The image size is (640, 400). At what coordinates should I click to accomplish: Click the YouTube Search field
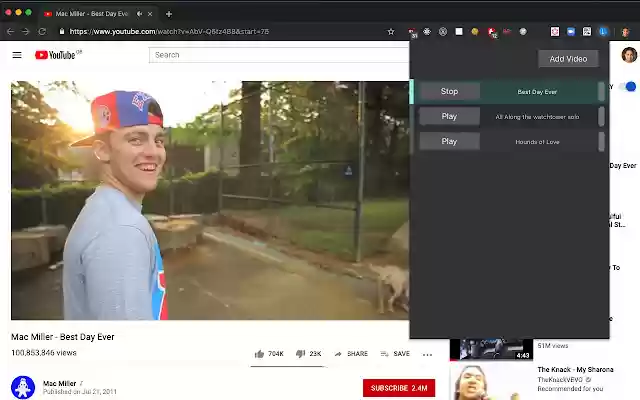(x=279, y=55)
